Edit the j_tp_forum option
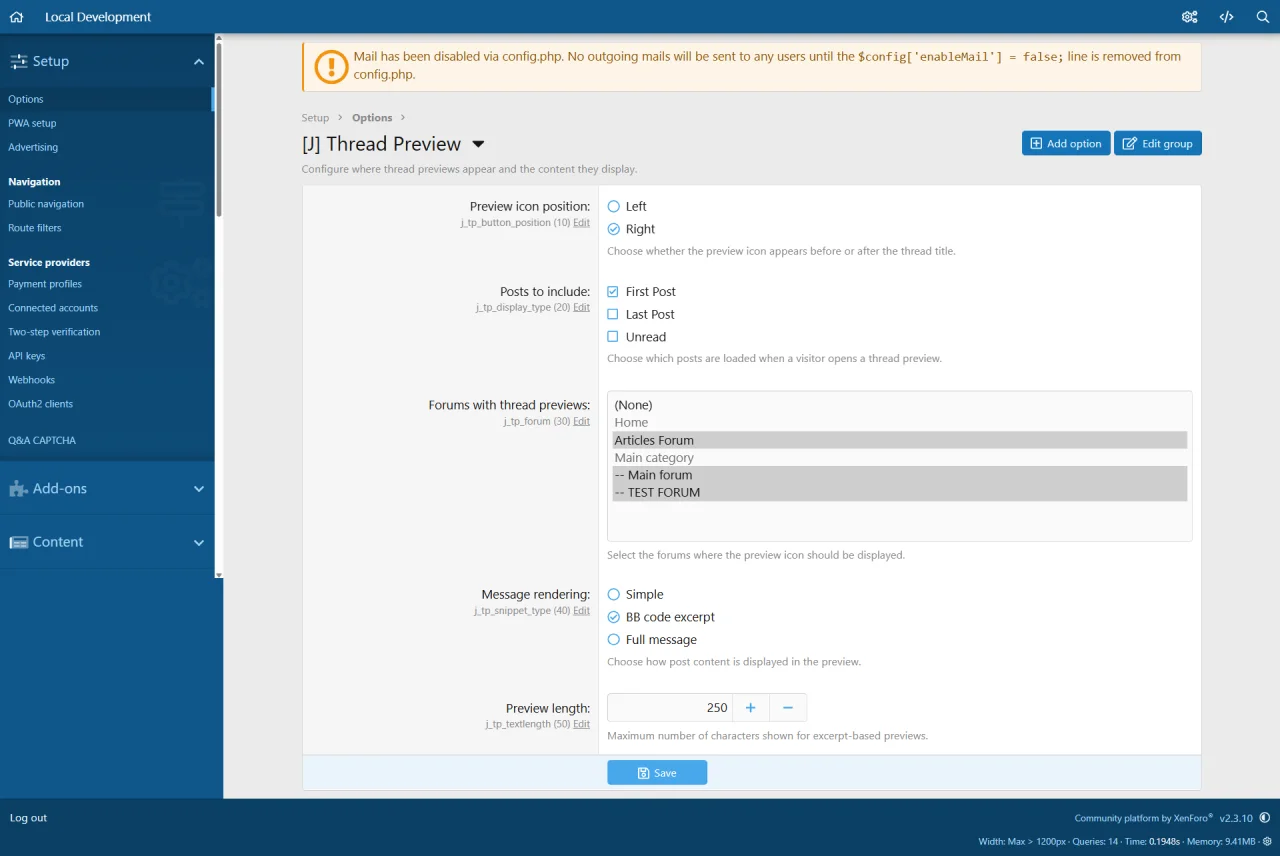The height and width of the screenshot is (856, 1280). (x=581, y=422)
